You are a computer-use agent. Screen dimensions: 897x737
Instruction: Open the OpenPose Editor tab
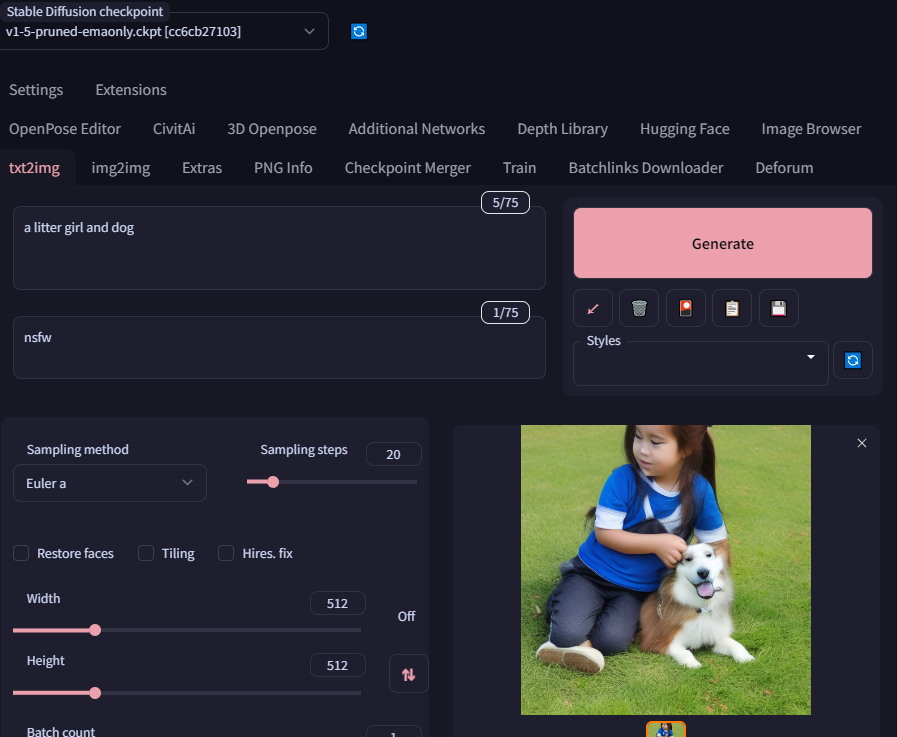click(x=65, y=129)
